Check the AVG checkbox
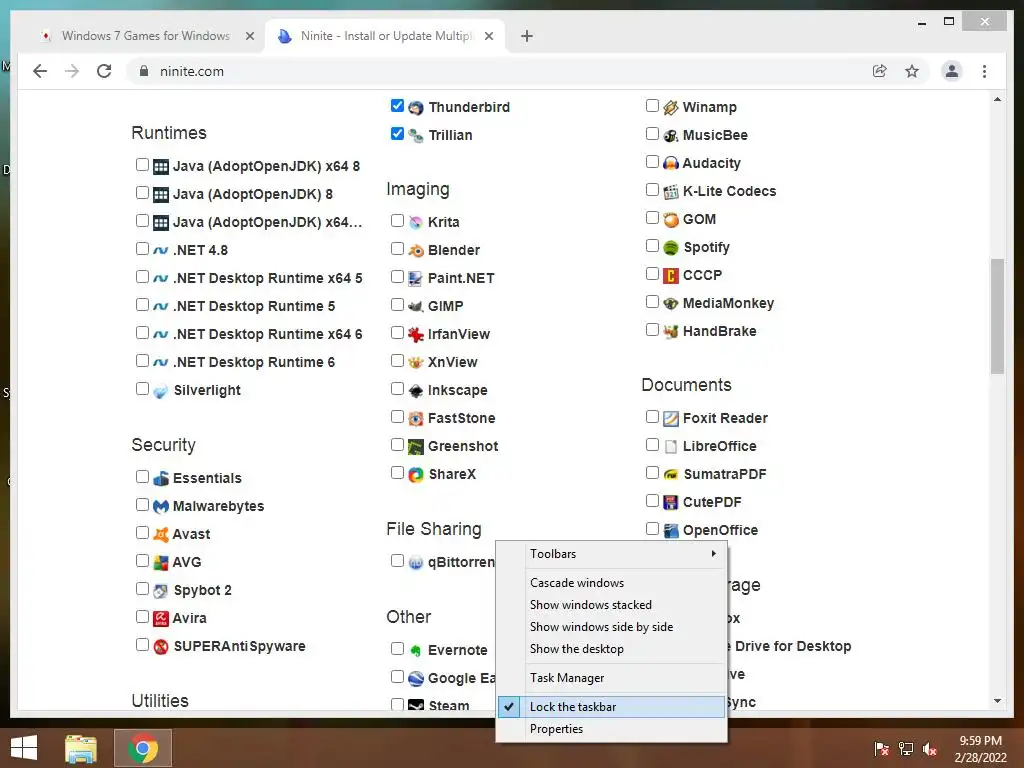The image size is (1024, 768). [x=142, y=560]
